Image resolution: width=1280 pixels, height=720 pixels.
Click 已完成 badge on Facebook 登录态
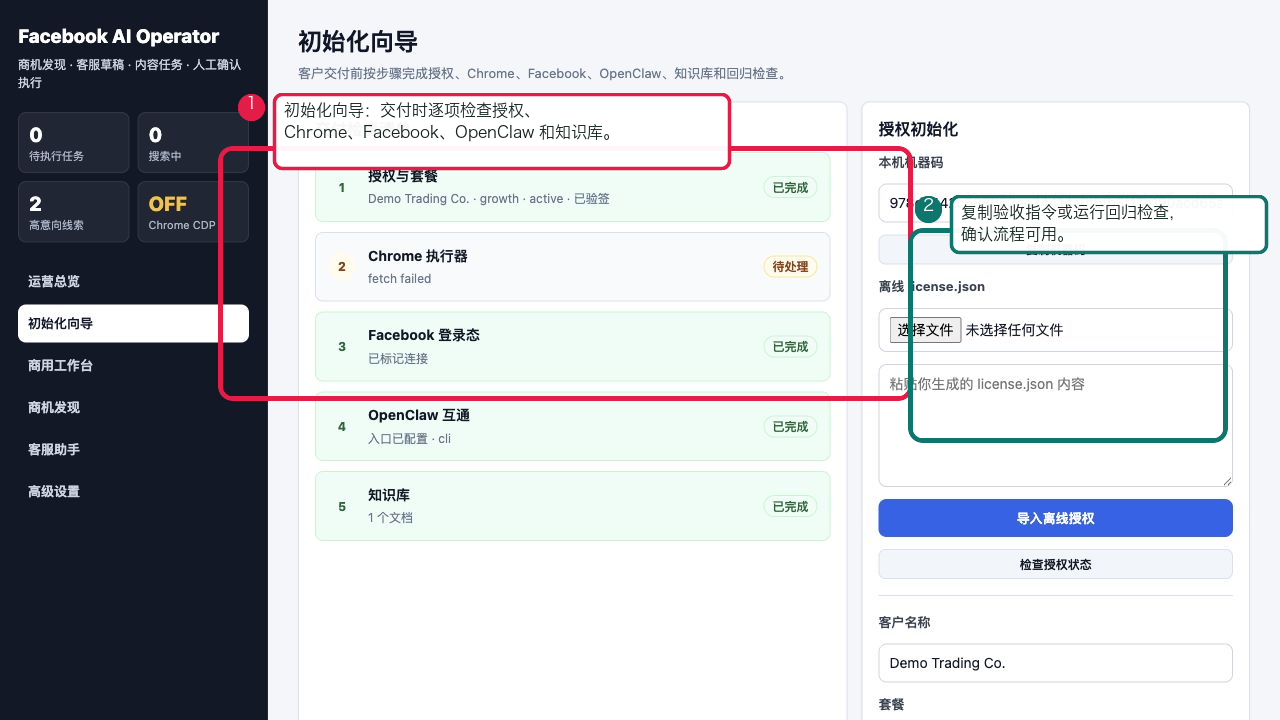point(790,347)
